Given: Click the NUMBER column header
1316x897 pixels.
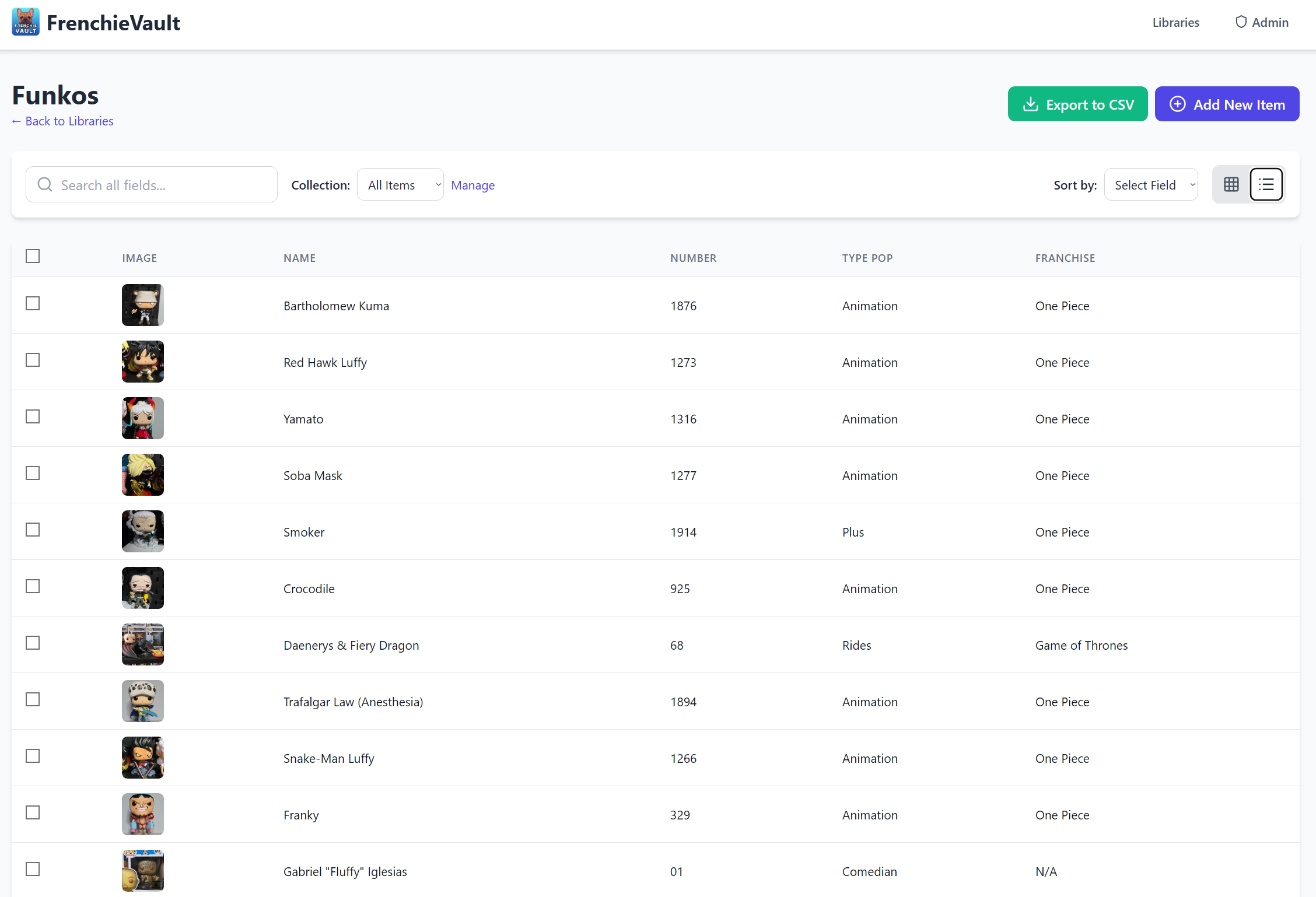Looking at the screenshot, I should coord(694,258).
